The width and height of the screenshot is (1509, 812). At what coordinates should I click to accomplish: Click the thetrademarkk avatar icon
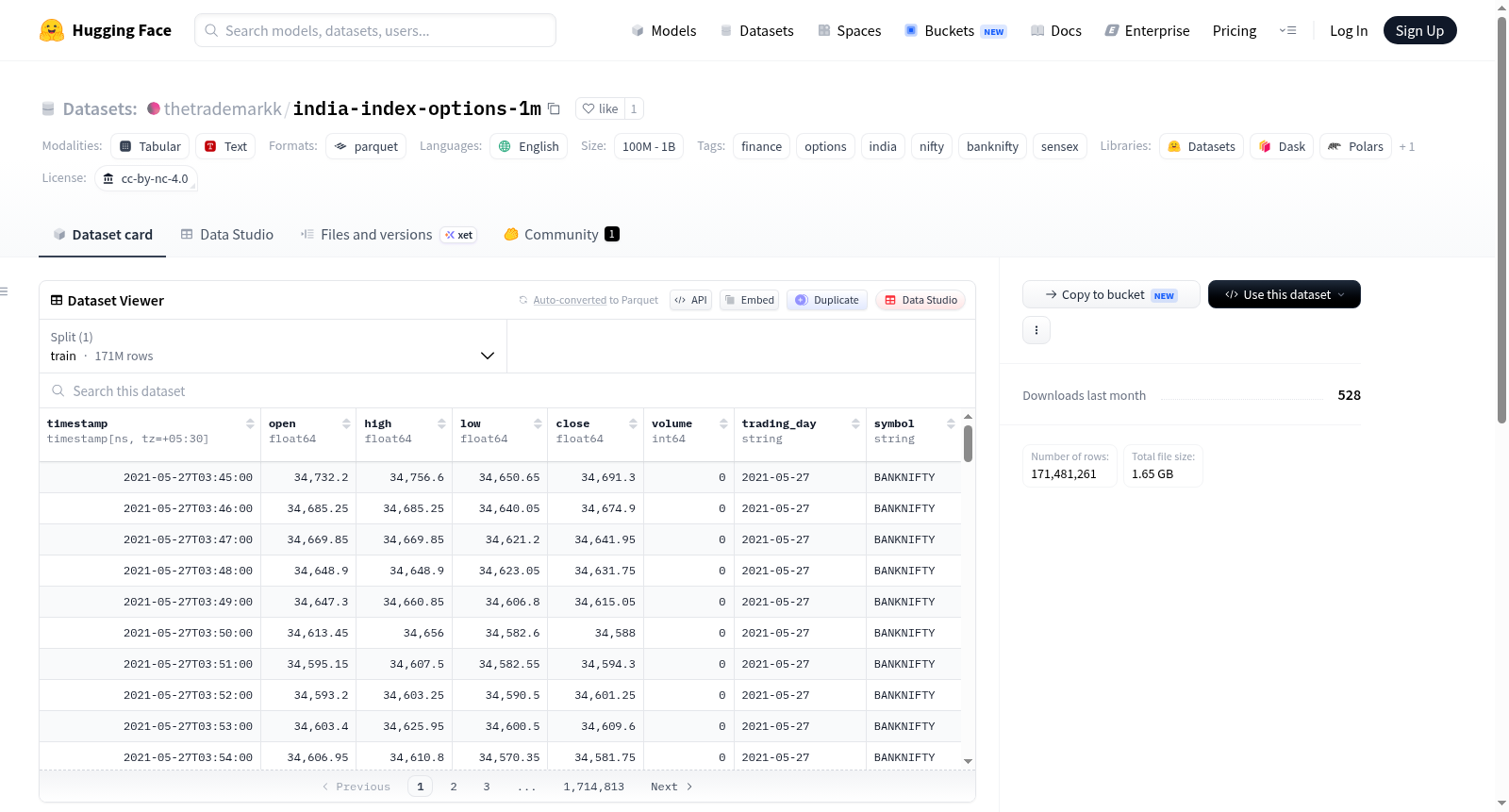pos(154,108)
